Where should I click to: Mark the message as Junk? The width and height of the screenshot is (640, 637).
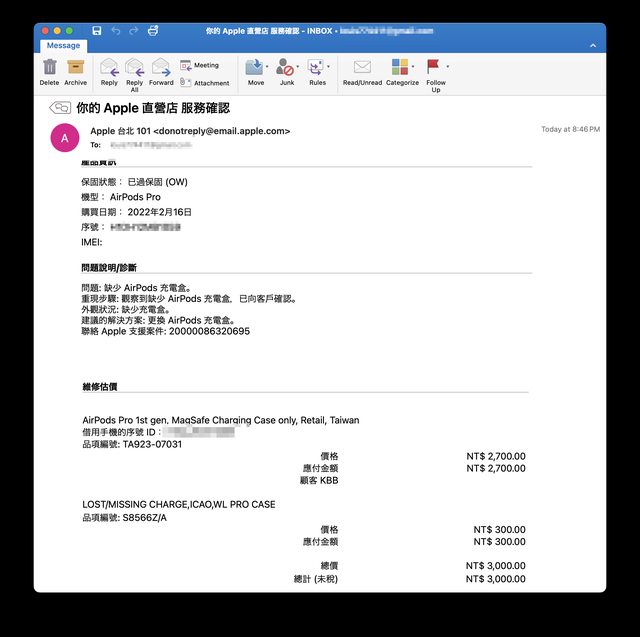pos(285,67)
